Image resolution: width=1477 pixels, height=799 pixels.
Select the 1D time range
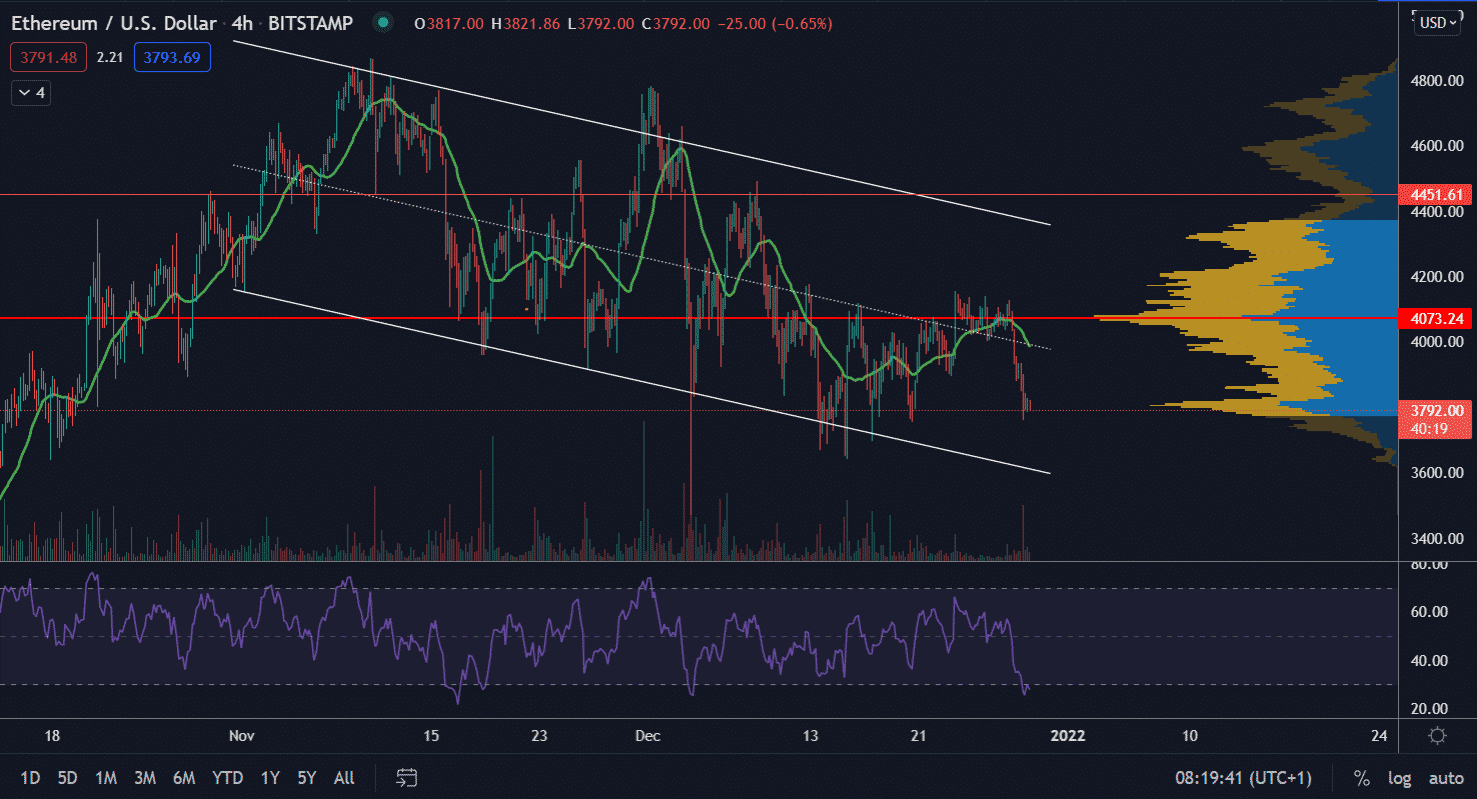(31, 777)
